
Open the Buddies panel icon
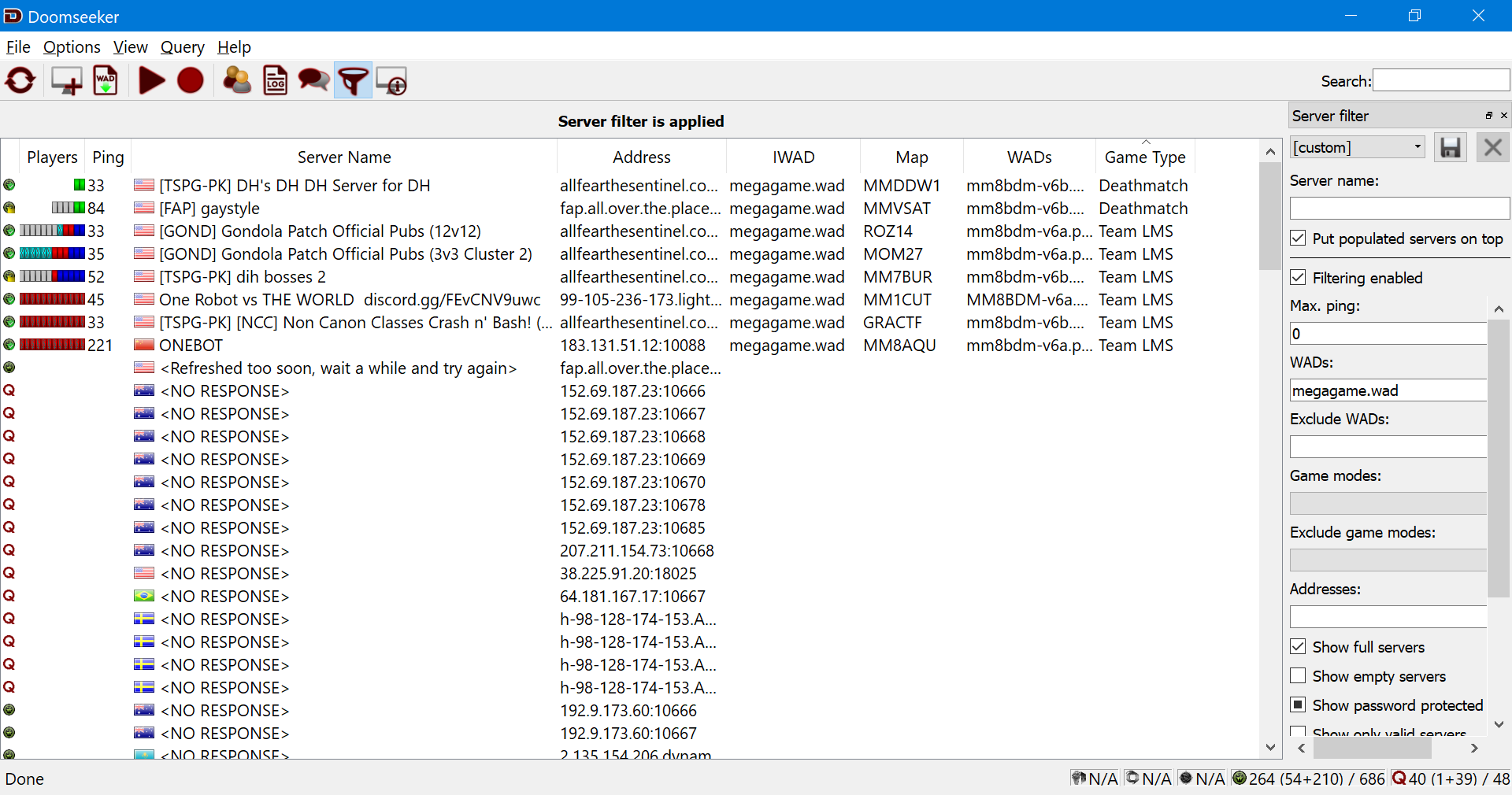(237, 80)
